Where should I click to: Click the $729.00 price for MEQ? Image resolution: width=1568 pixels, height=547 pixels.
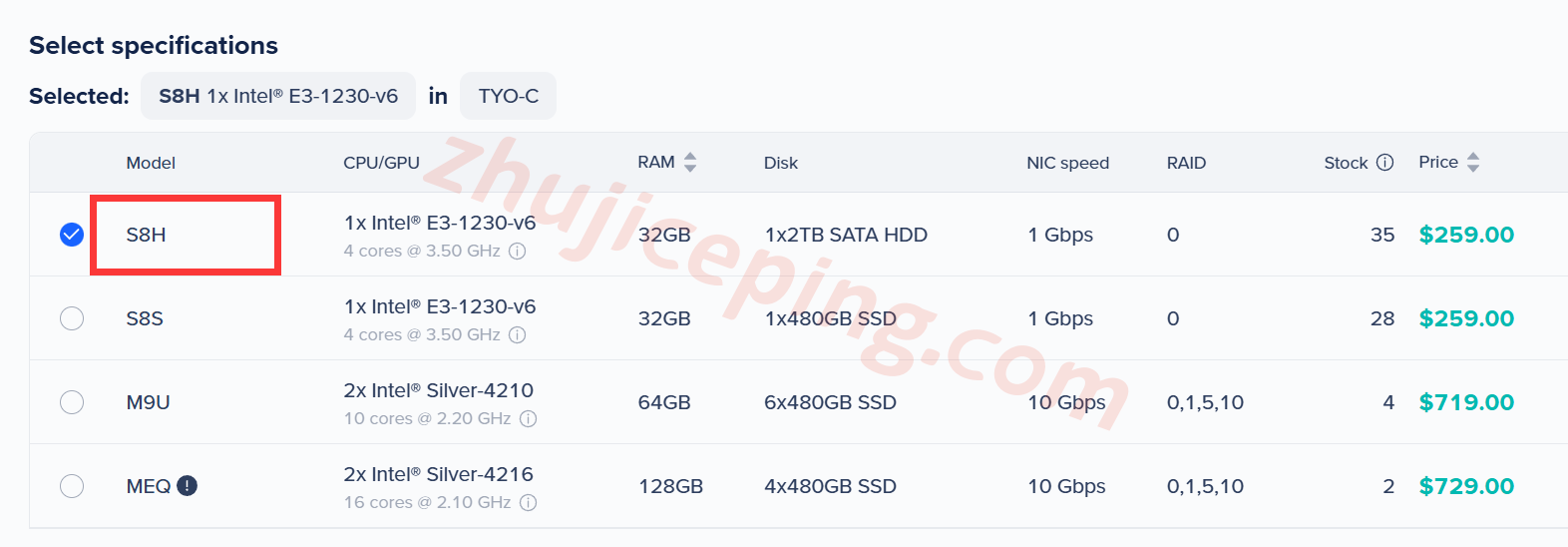pyautogui.click(x=1466, y=486)
